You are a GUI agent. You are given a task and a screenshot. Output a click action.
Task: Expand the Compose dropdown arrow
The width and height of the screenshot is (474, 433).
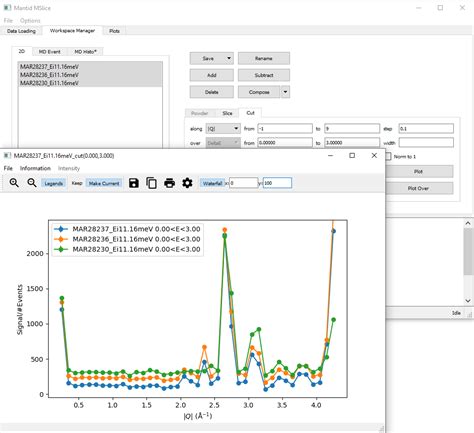[285, 92]
